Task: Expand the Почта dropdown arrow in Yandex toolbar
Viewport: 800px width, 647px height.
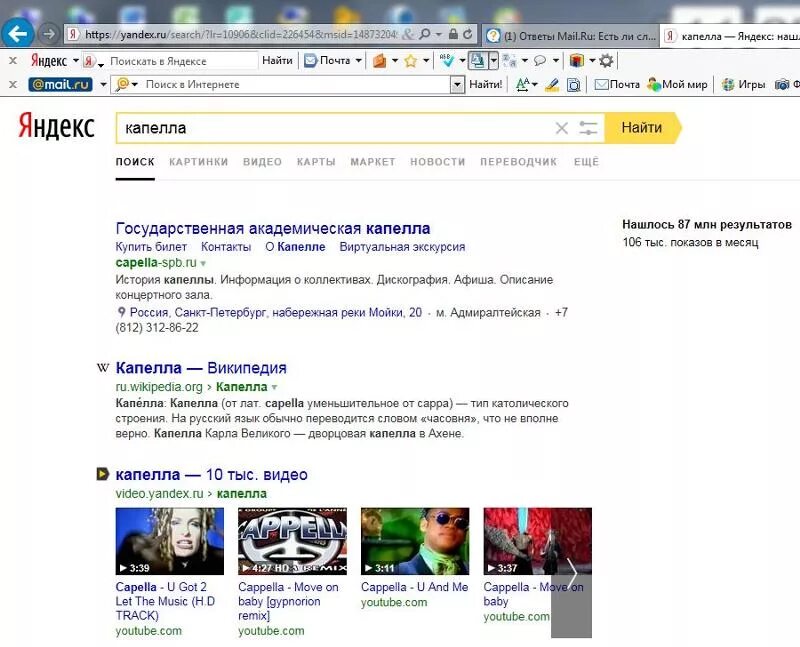Action: (x=358, y=61)
